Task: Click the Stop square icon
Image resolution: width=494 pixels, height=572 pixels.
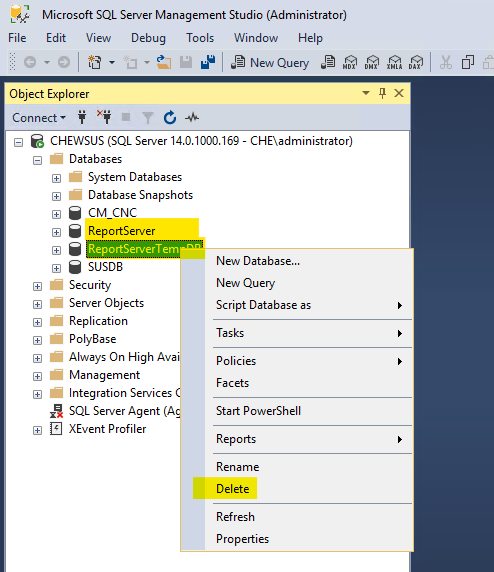Action: pyautogui.click(x=126, y=117)
